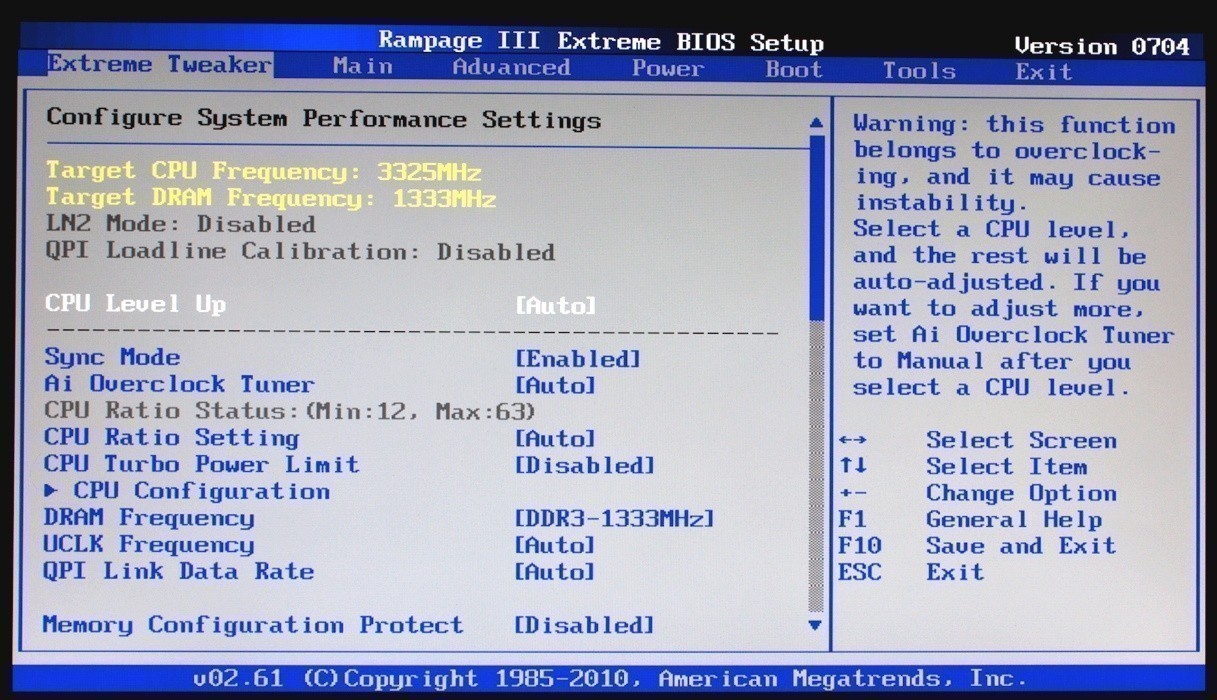The width and height of the screenshot is (1217, 700).
Task: Open the Main menu tab
Action: 363,66
